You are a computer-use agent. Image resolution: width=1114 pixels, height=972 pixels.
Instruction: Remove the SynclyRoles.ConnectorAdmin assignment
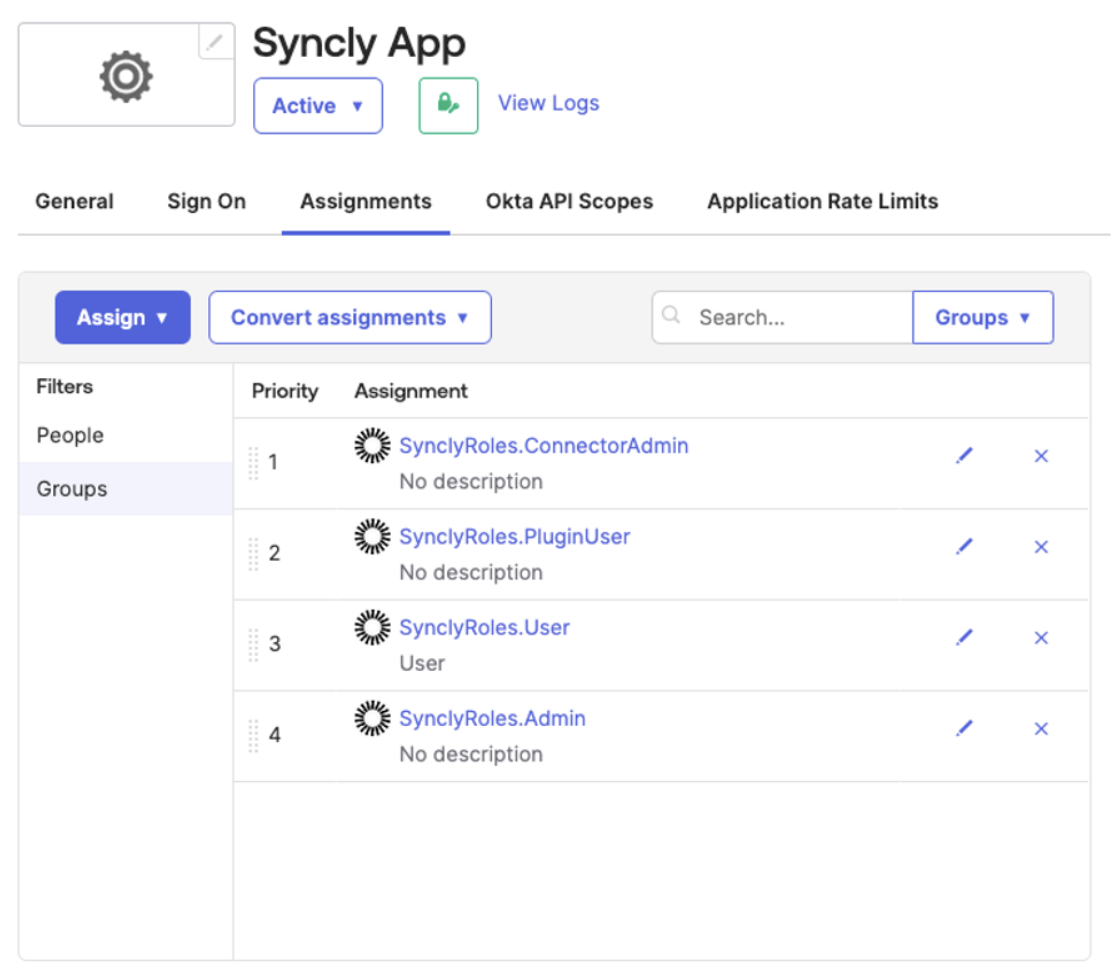(x=1041, y=456)
